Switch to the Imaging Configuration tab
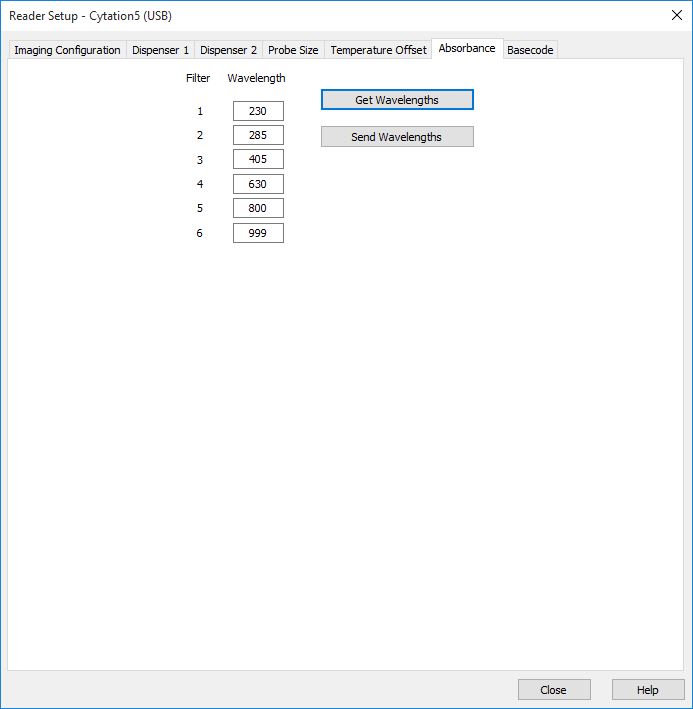This screenshot has height=709, width=693. 67,50
